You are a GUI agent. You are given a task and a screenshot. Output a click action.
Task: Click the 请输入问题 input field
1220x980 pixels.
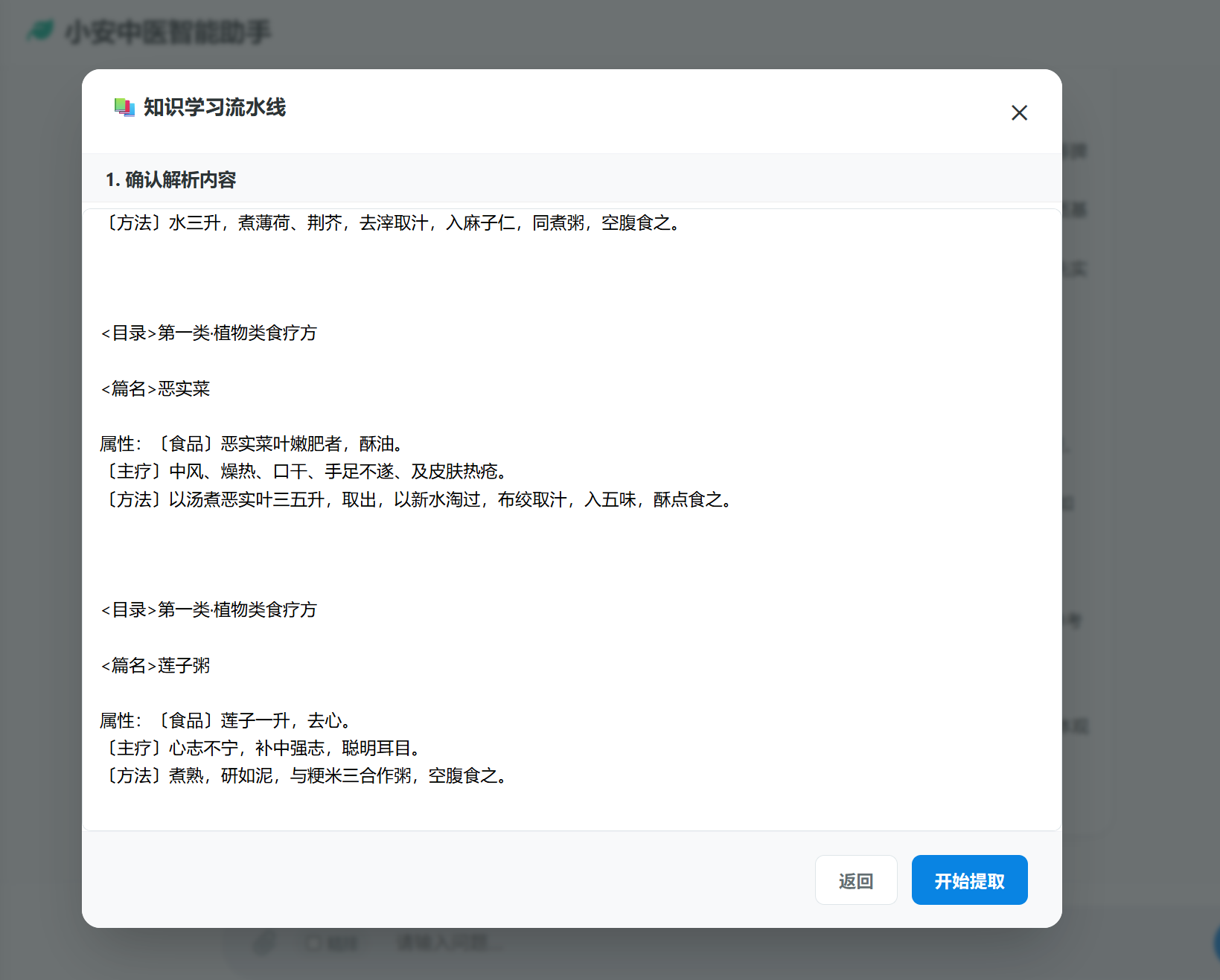[x=447, y=943]
